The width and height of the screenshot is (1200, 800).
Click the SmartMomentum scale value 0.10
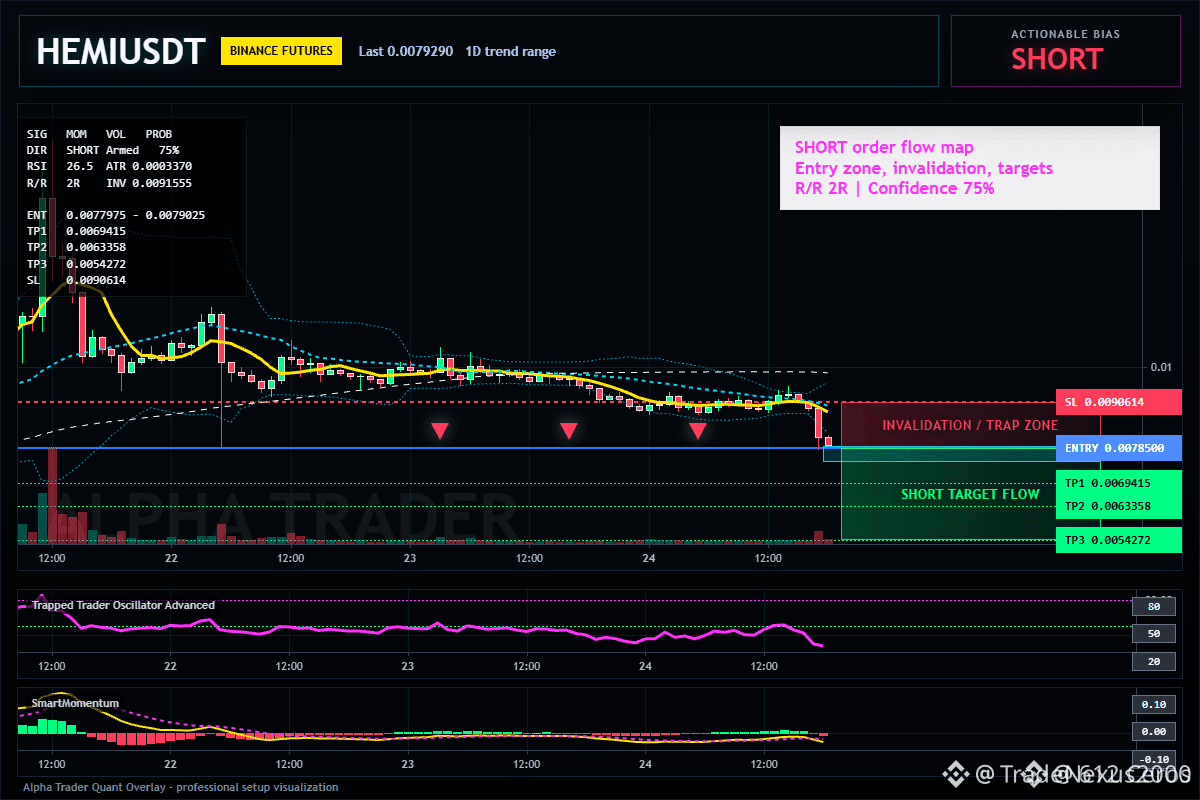(1153, 704)
